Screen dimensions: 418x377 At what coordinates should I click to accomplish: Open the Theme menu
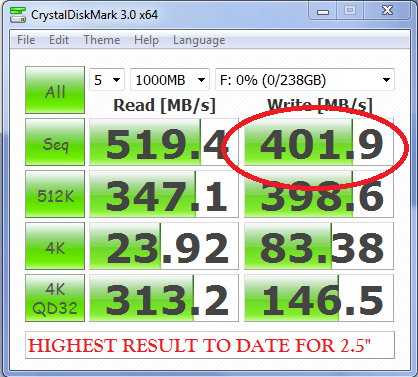(102, 40)
